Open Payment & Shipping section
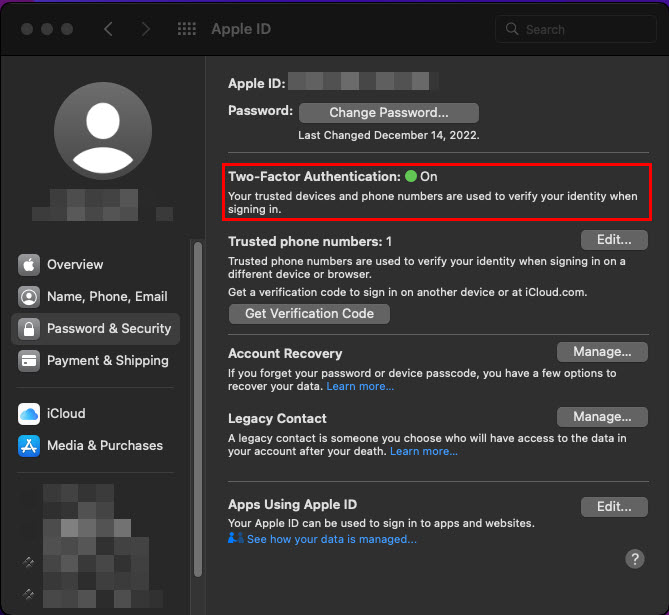 click(x=95, y=361)
